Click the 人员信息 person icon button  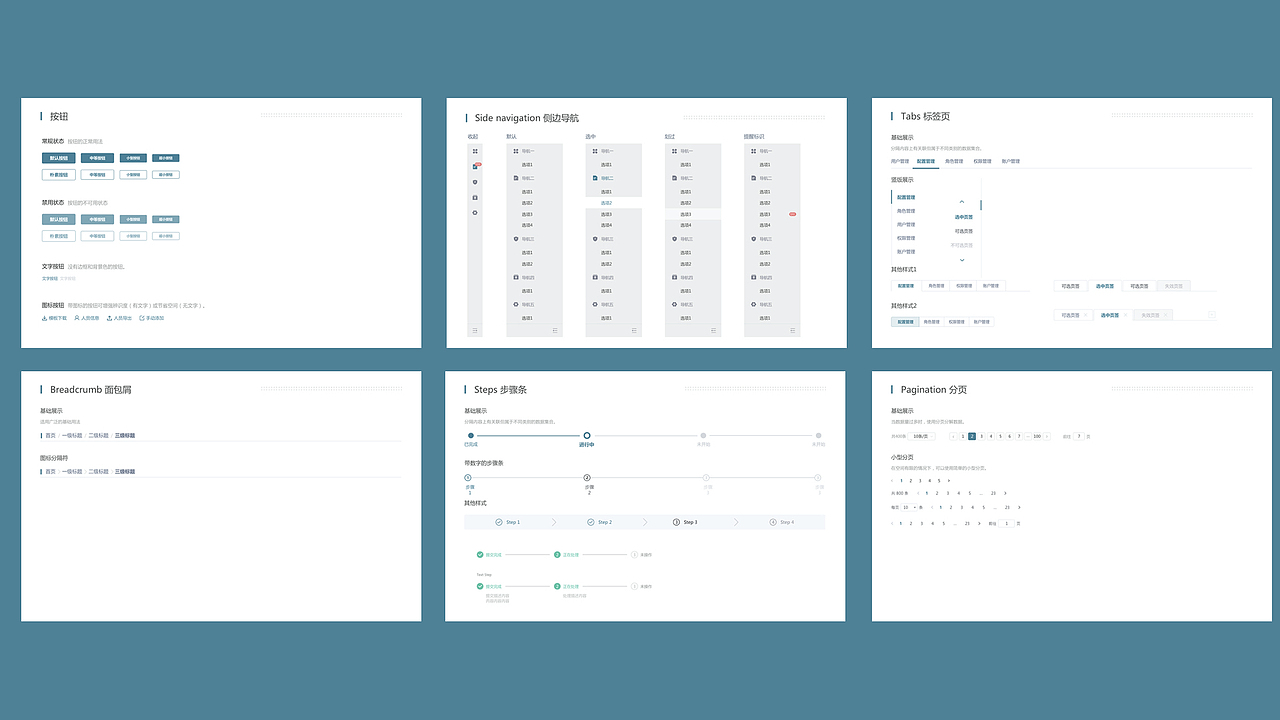pos(87,318)
